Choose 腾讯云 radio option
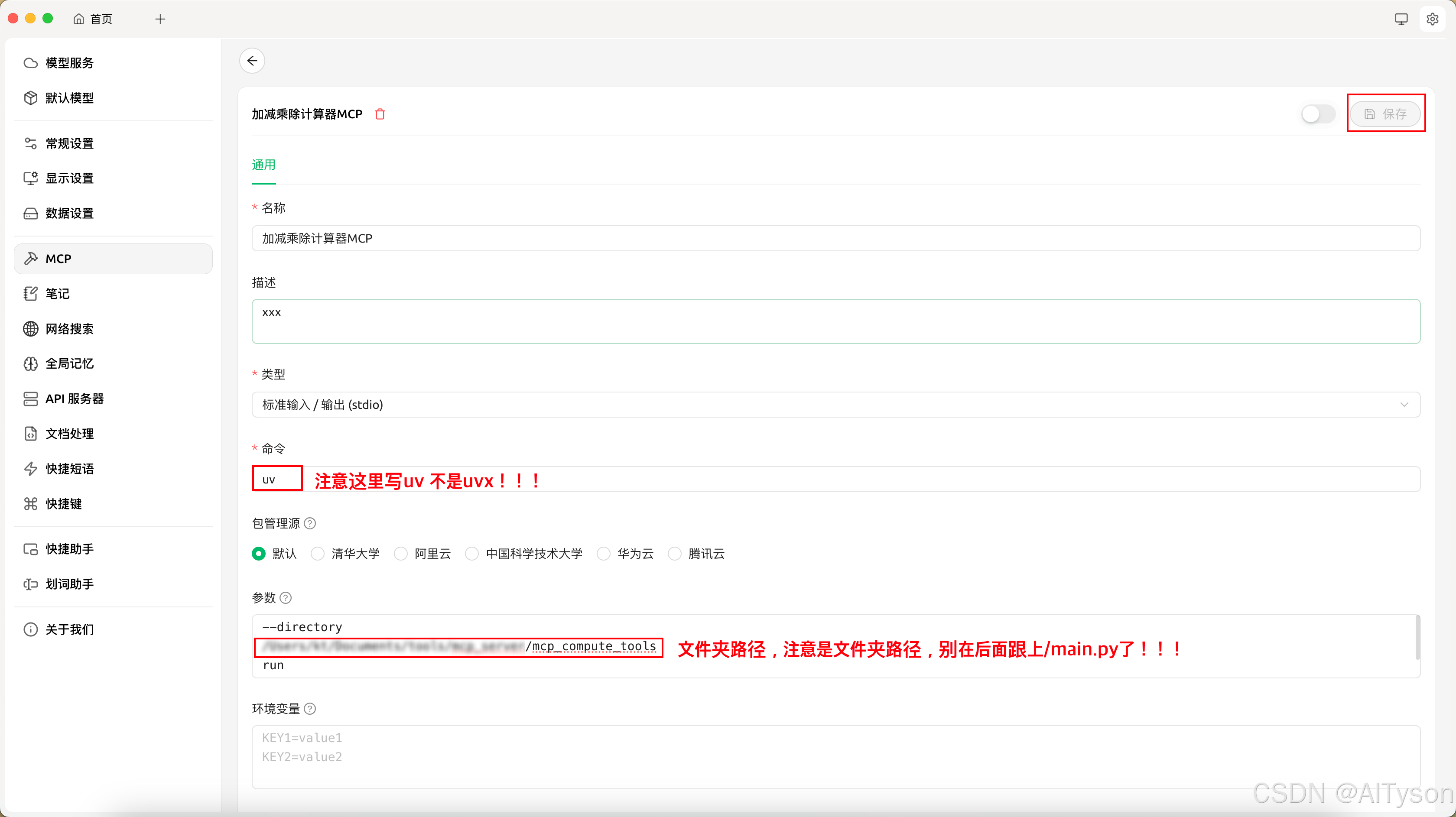The image size is (1456, 817). [x=674, y=554]
